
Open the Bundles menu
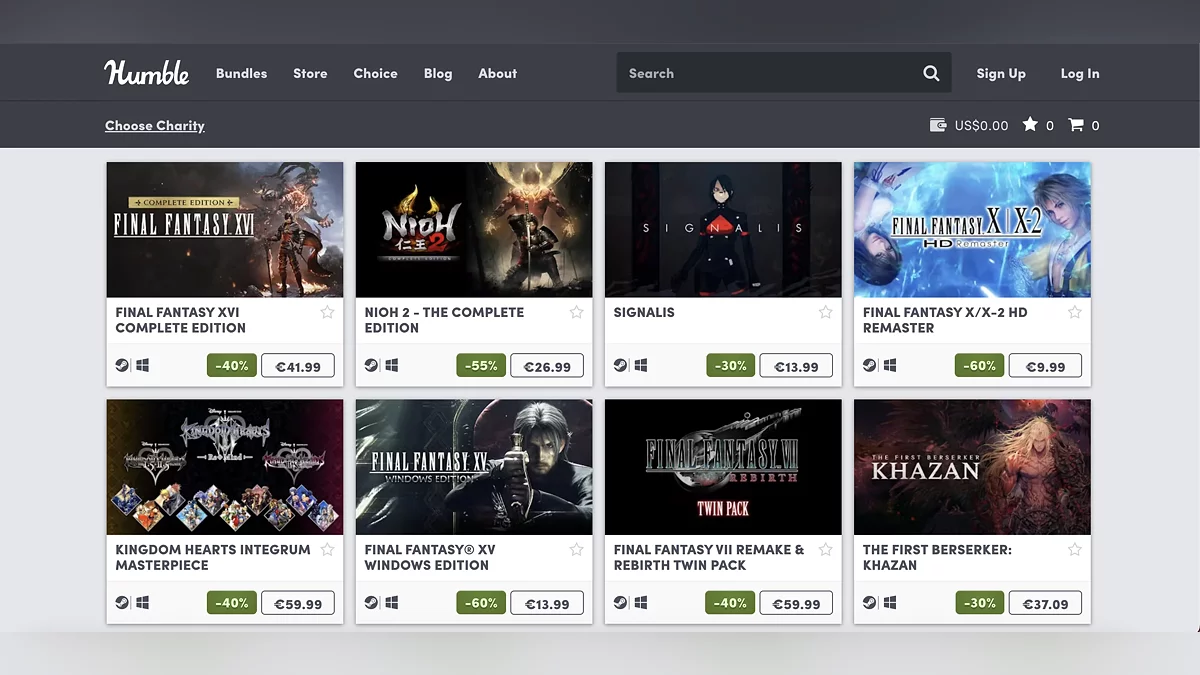coord(241,73)
